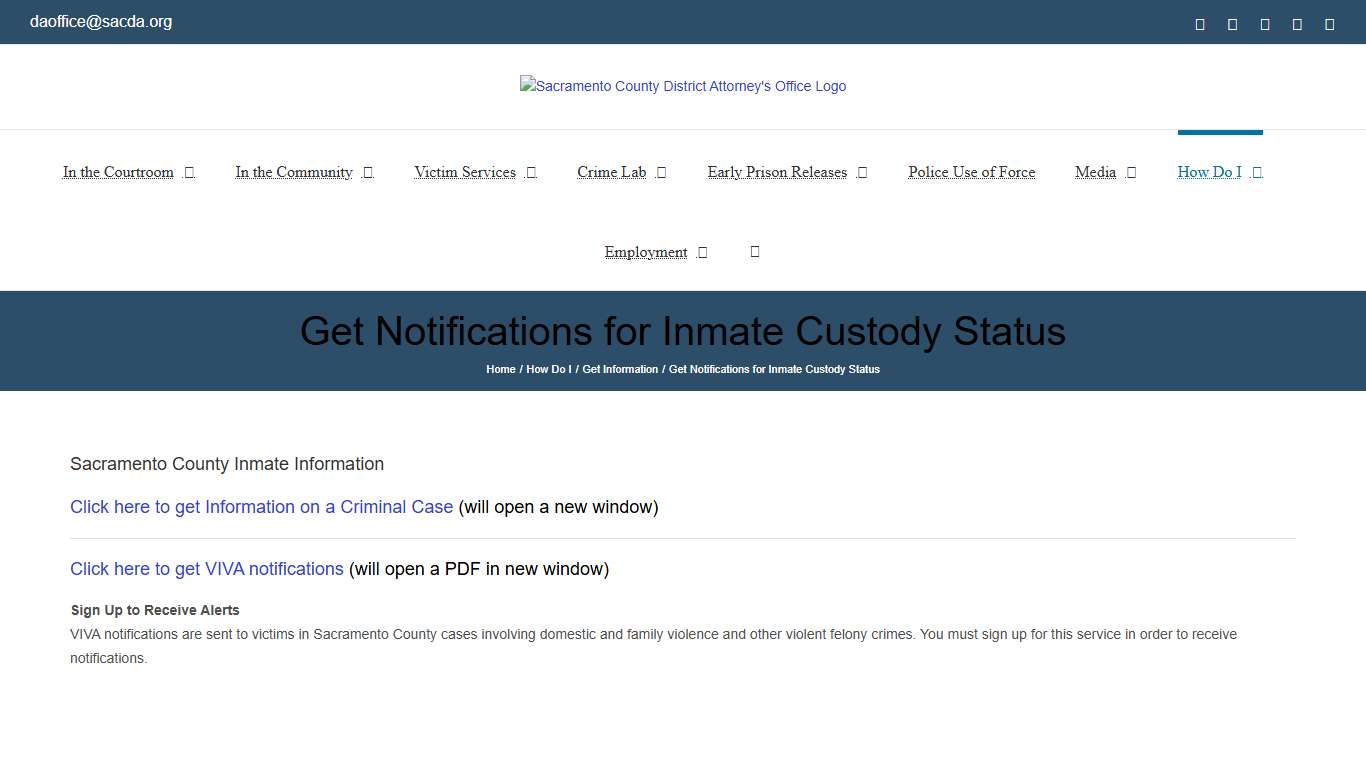Open the Facebook social icon in header

pos(1199,23)
